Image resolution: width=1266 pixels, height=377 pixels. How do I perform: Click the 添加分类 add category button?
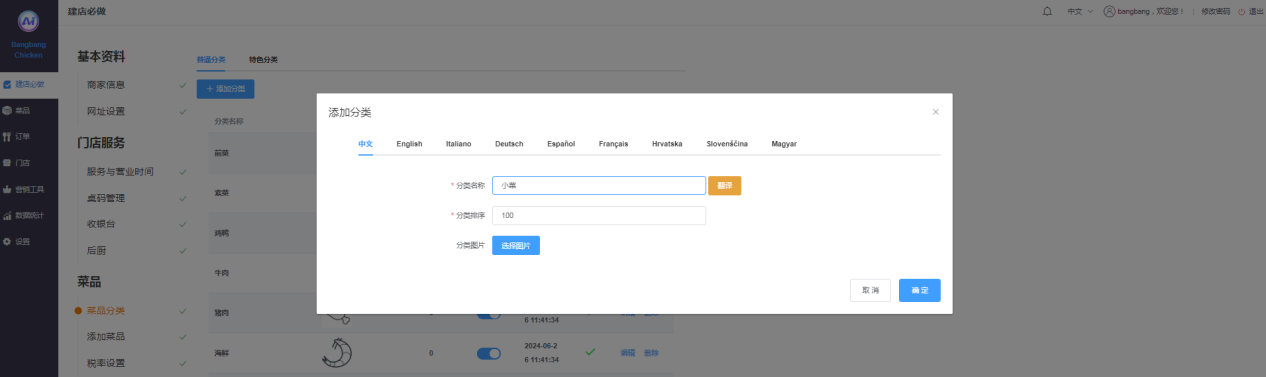point(226,89)
